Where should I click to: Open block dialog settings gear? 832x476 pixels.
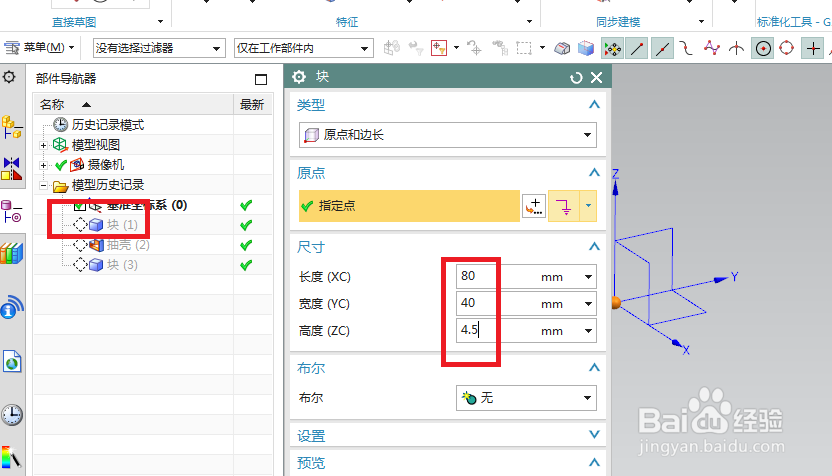(x=299, y=77)
